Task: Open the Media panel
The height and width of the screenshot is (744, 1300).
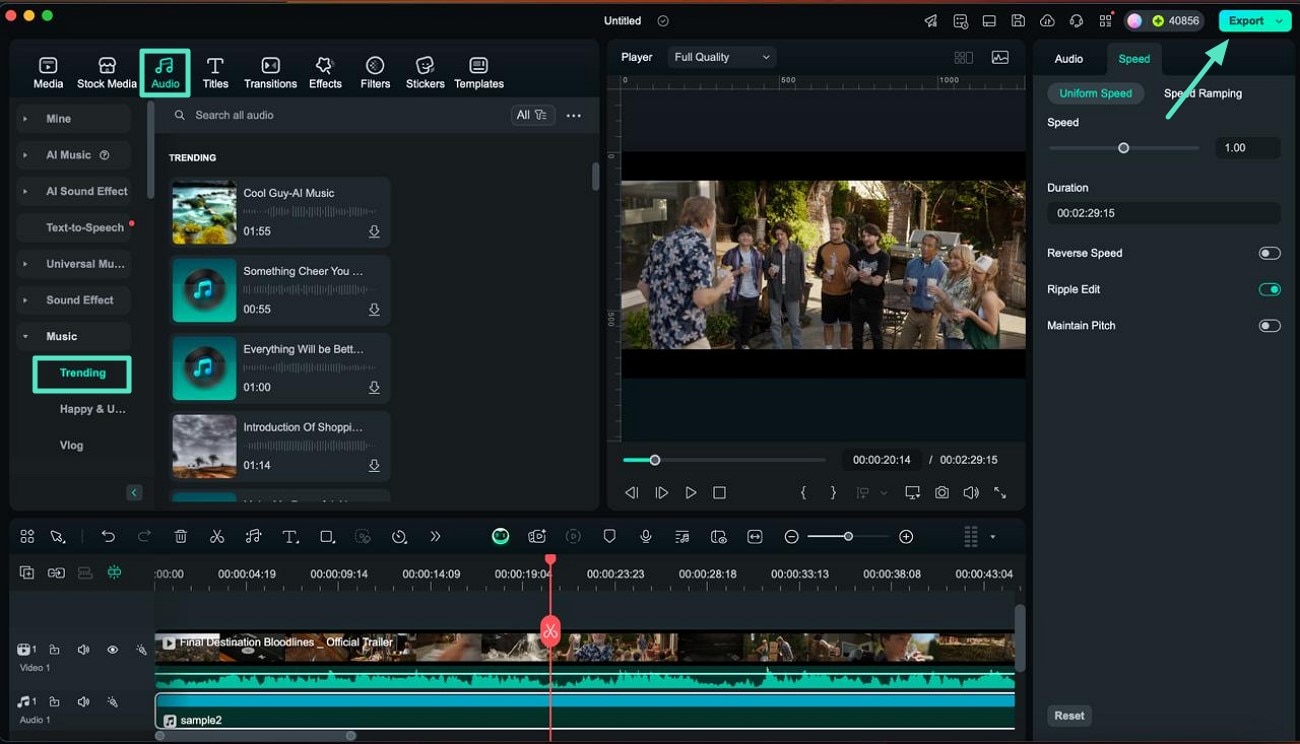Action: tap(47, 73)
